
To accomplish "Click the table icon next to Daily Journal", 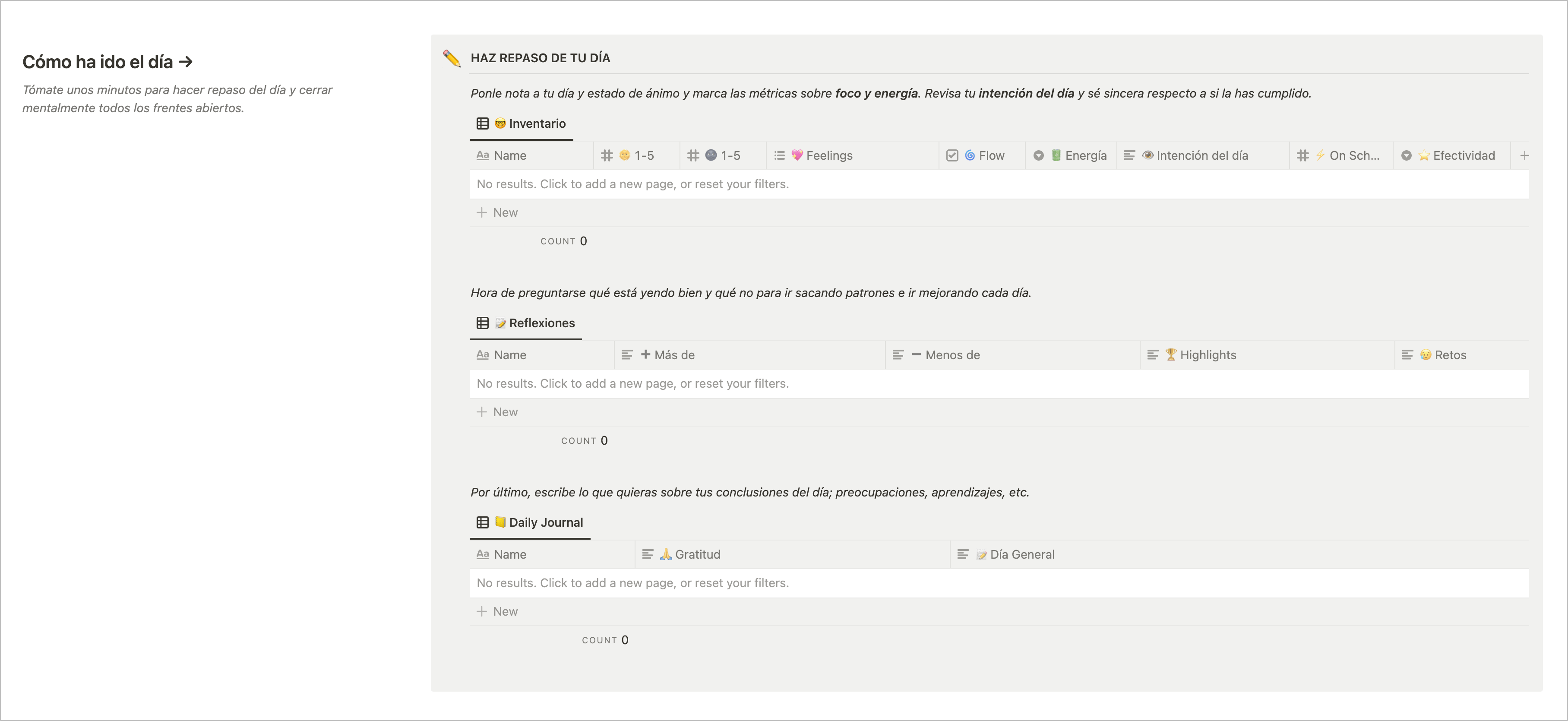I will pos(482,522).
